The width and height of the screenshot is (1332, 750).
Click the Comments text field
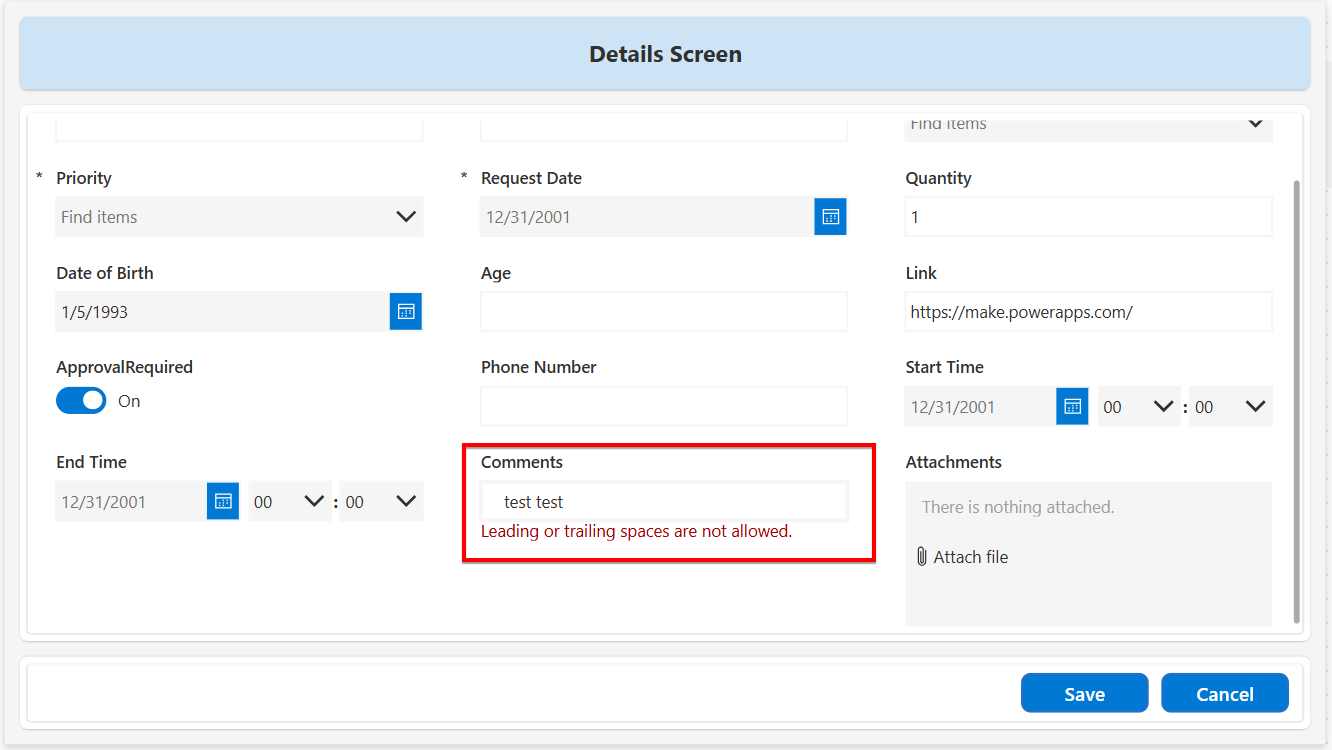664,502
